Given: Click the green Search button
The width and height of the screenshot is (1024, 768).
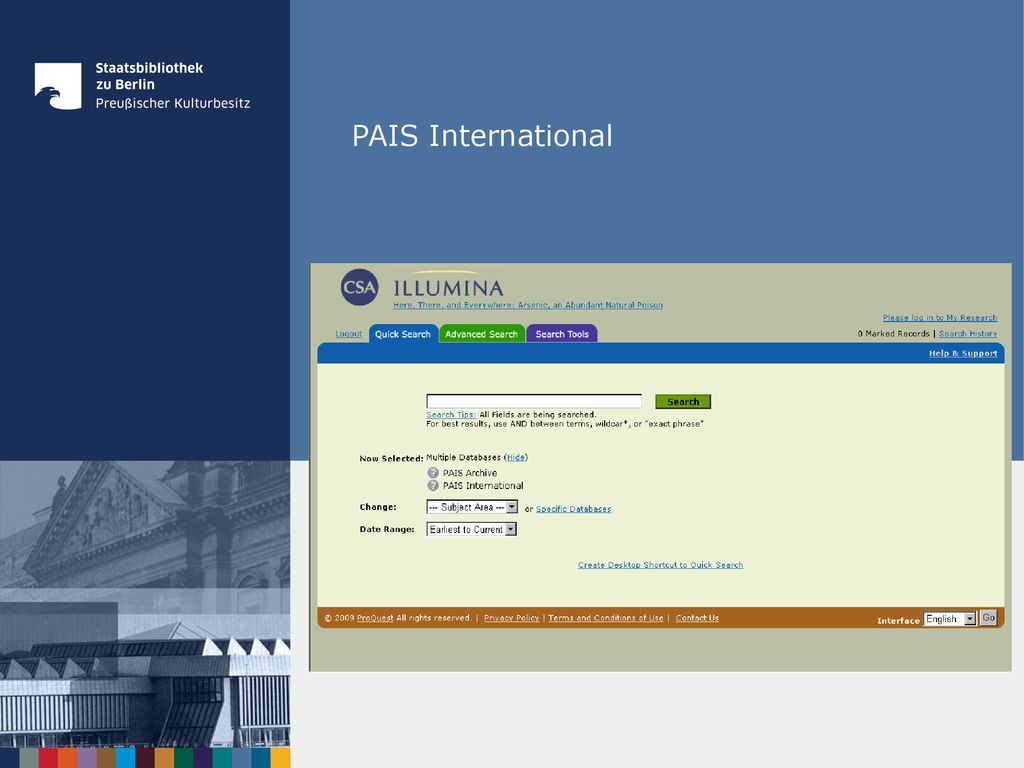Looking at the screenshot, I should pos(683,402).
